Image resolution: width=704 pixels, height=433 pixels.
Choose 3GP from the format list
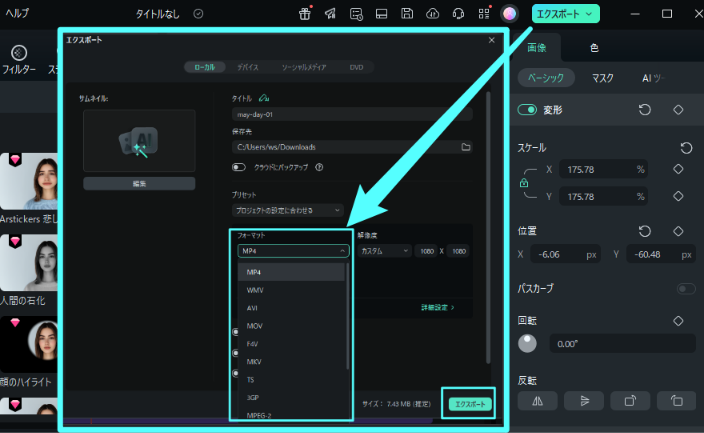point(291,398)
